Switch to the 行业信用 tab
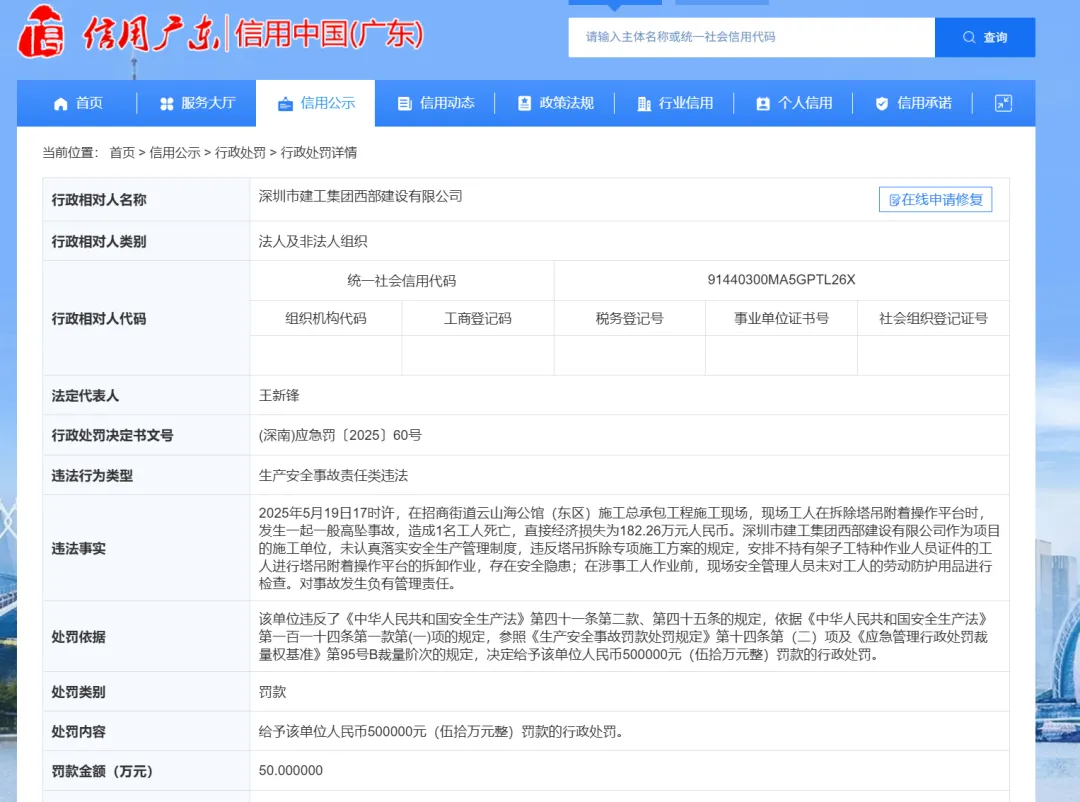The height and width of the screenshot is (802, 1080). click(x=674, y=103)
